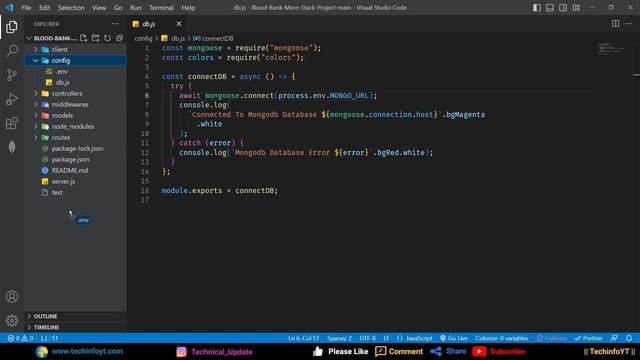Open Customize Layout icon
Screen dimensions: 640x360
click(x=576, y=8)
